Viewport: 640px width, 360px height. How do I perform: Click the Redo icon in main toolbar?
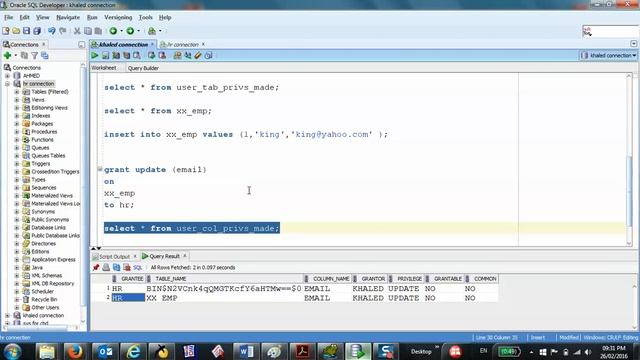(x=62, y=31)
